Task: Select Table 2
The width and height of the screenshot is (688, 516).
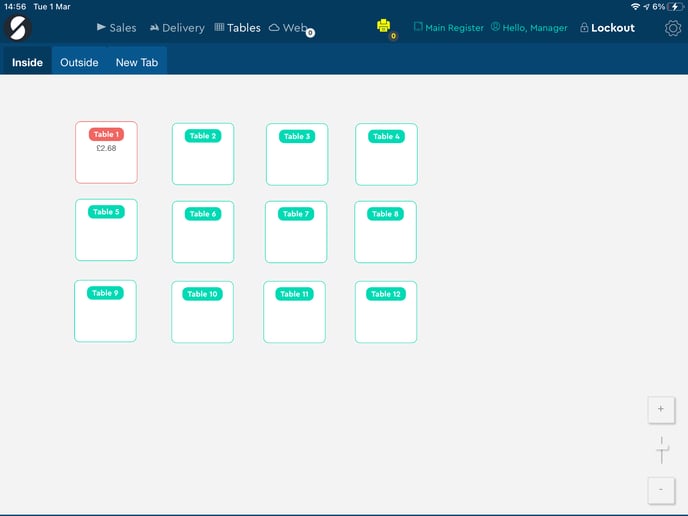Action: [203, 154]
